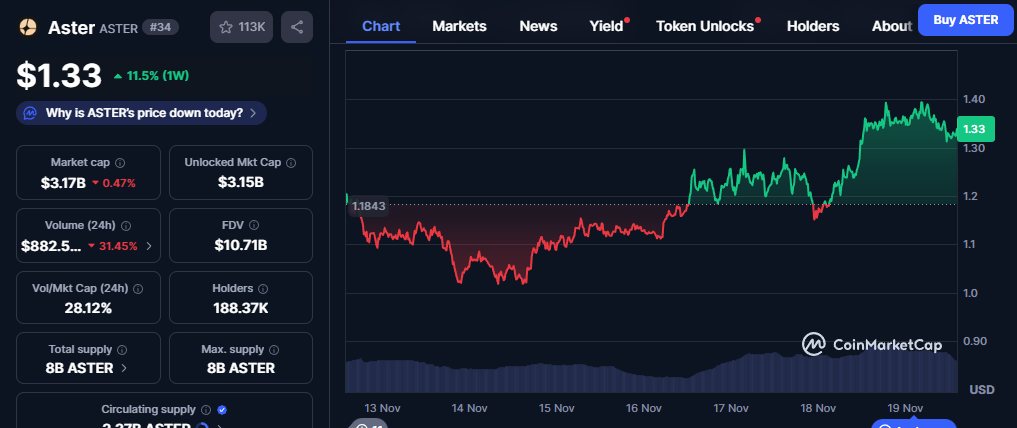Expand the price-down explanation chevron
The height and width of the screenshot is (428, 1017).
coord(253,114)
